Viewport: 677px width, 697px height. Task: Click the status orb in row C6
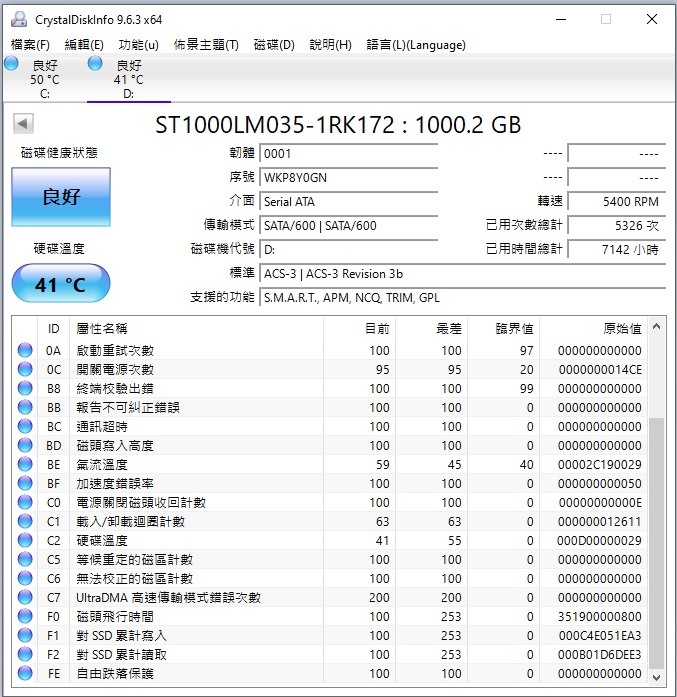click(25, 578)
